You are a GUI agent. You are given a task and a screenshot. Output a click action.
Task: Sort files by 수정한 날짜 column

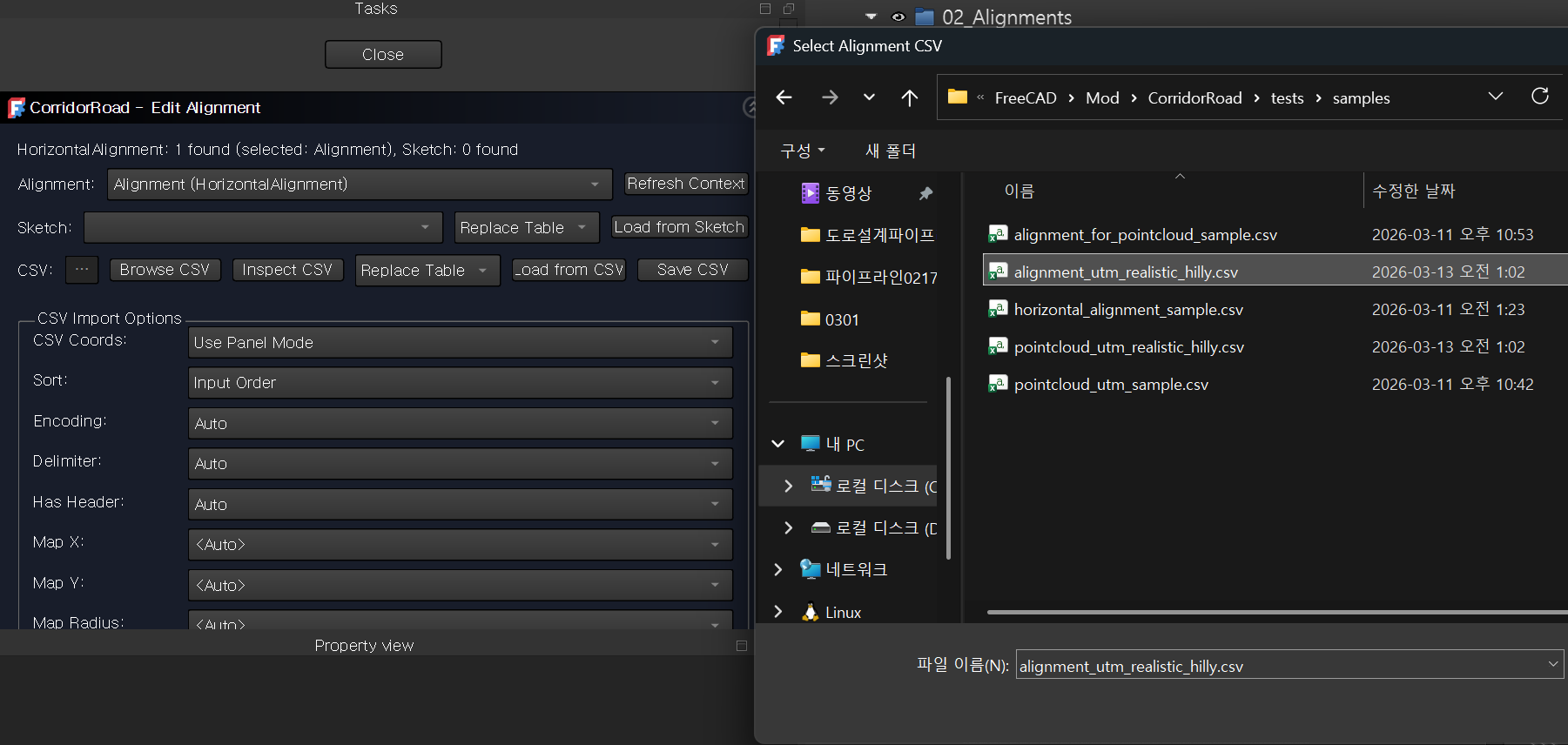1413,191
